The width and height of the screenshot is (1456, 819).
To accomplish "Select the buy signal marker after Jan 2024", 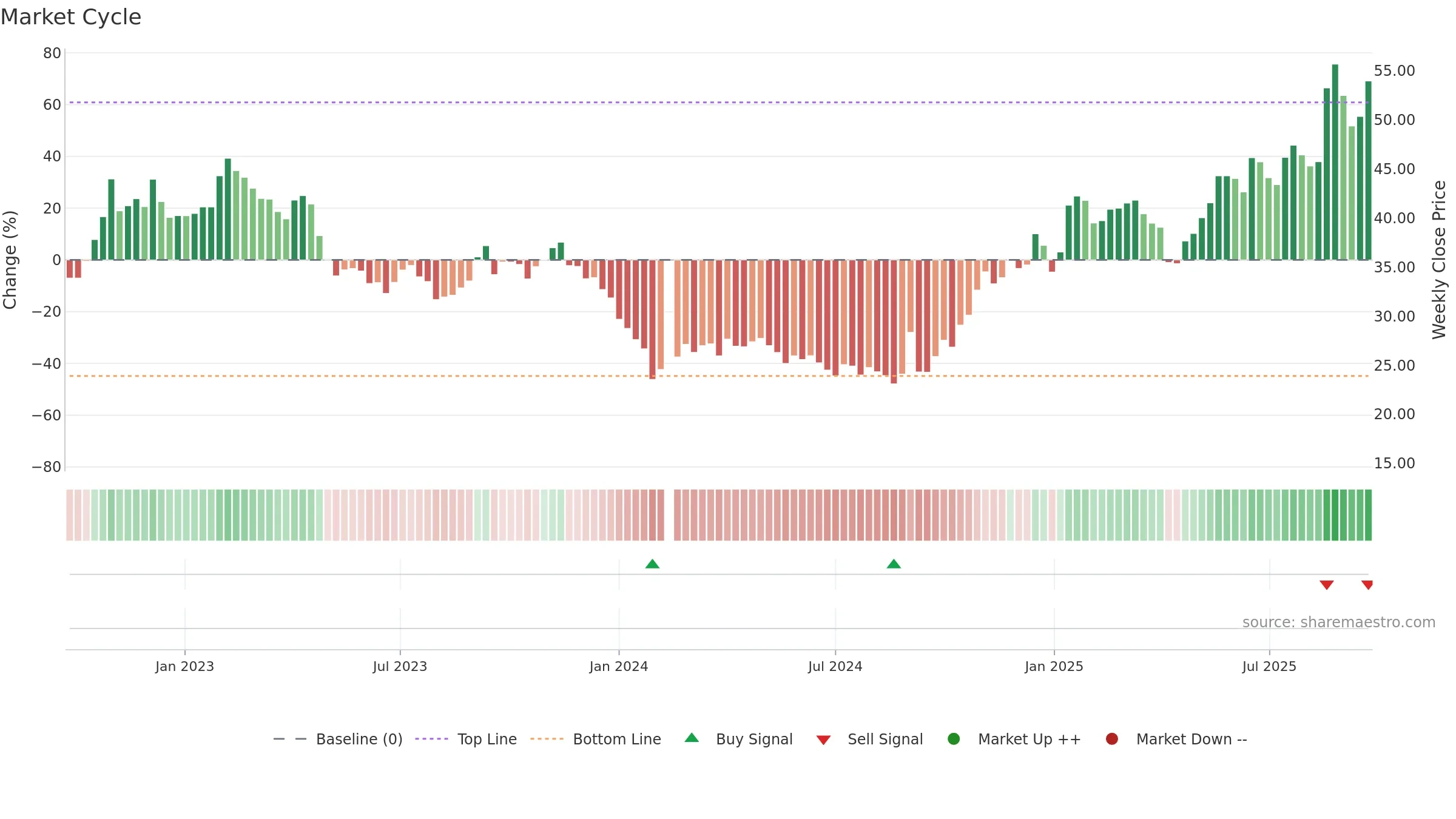I will click(652, 564).
